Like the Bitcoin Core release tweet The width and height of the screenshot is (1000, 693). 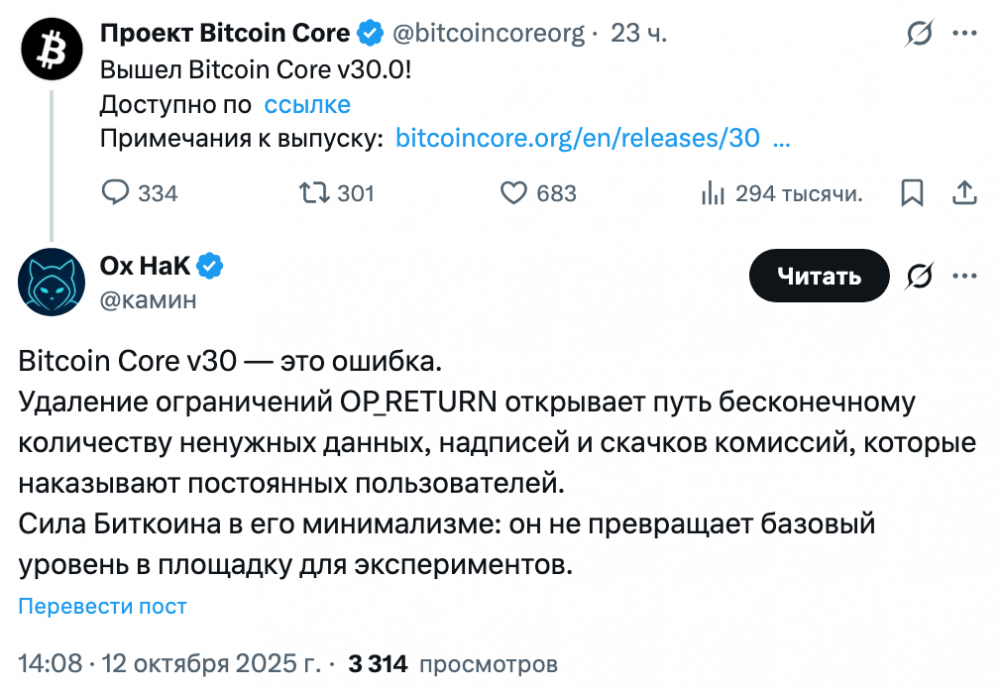513,193
